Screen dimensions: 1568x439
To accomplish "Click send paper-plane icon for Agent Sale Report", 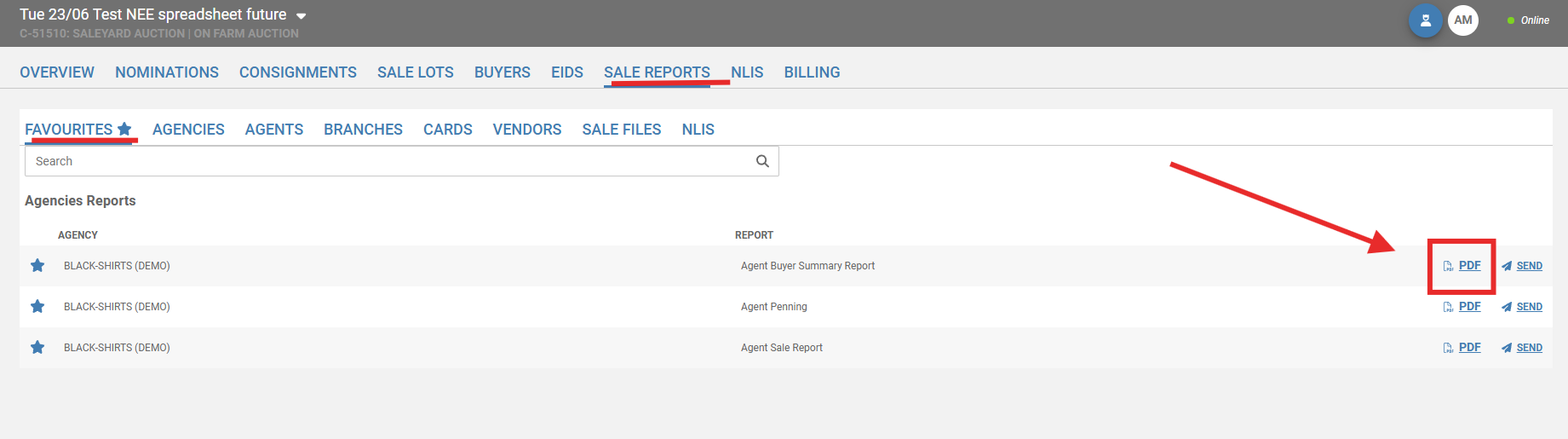I will [x=1507, y=348].
